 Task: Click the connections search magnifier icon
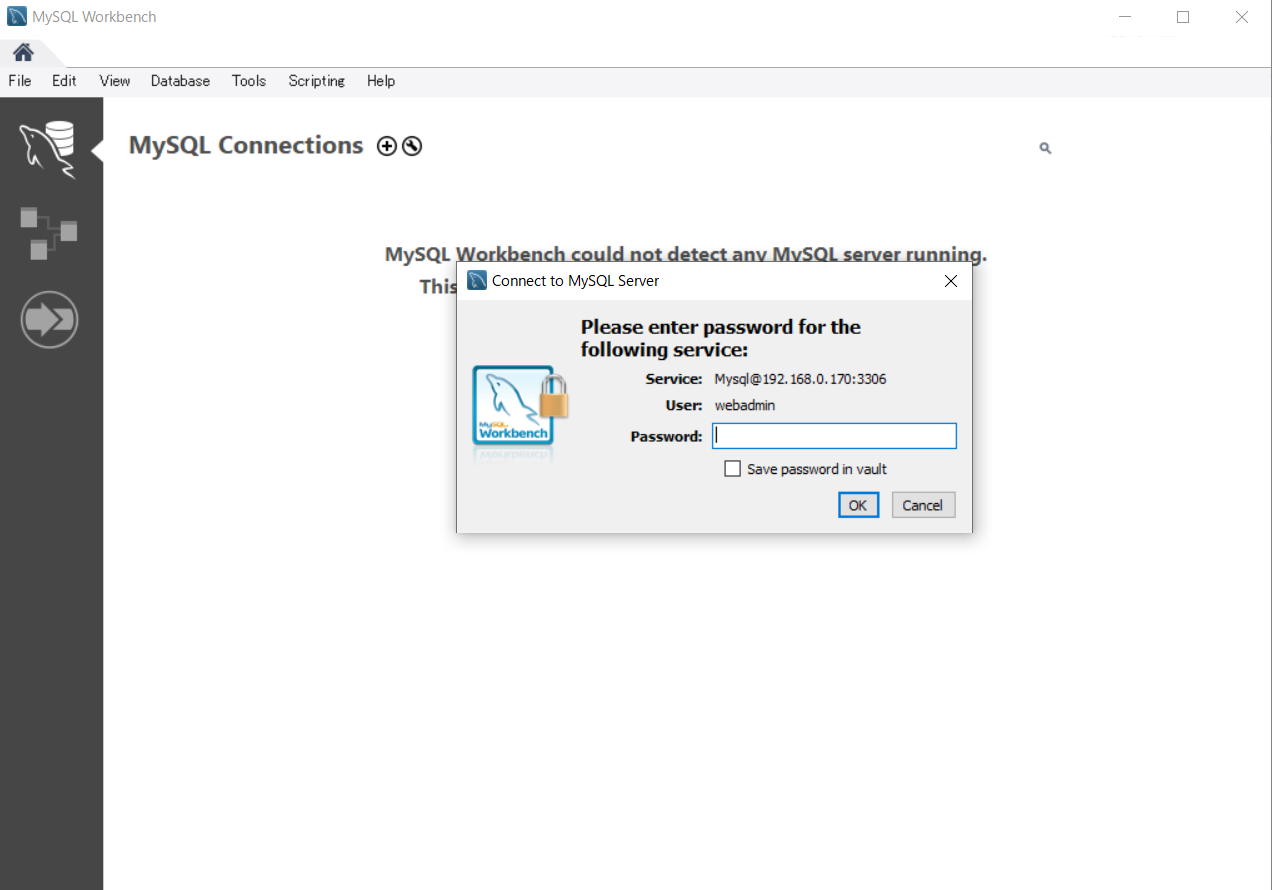[1045, 148]
